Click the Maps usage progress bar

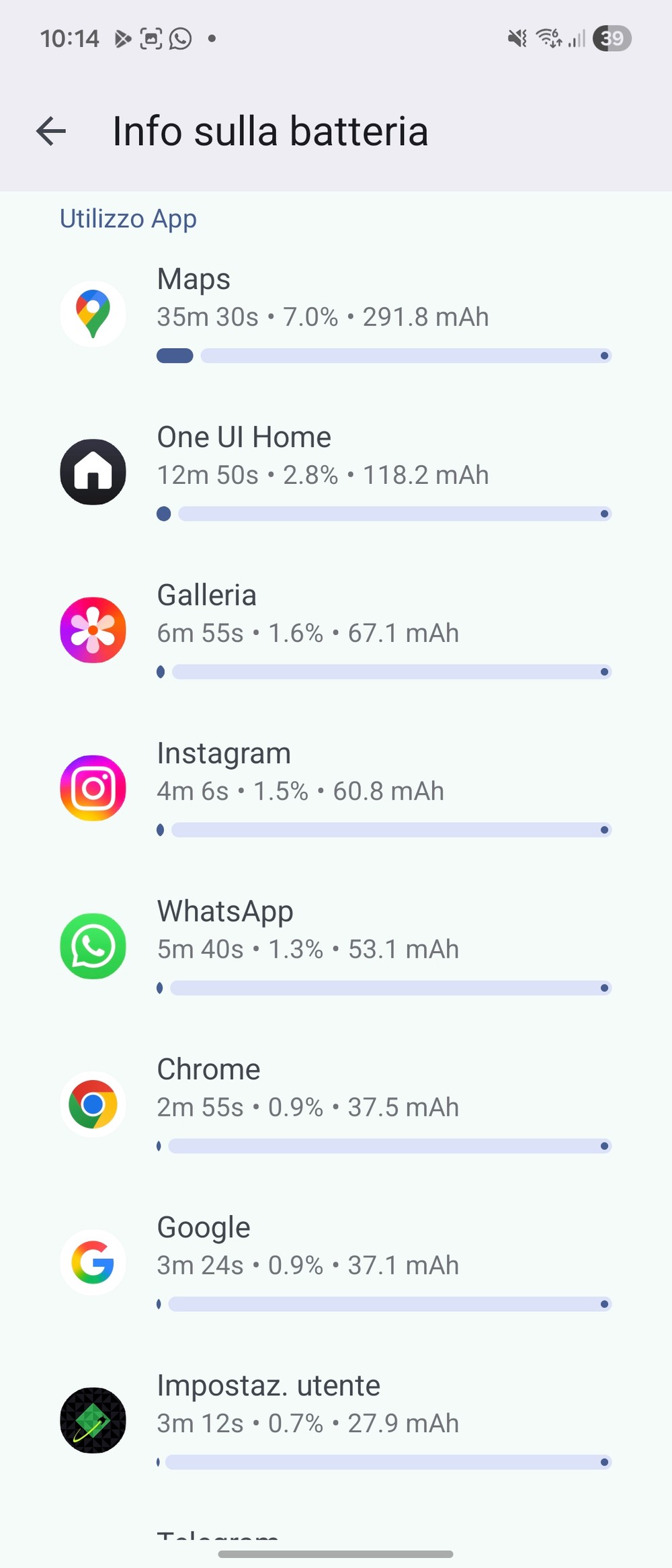pyautogui.click(x=384, y=356)
